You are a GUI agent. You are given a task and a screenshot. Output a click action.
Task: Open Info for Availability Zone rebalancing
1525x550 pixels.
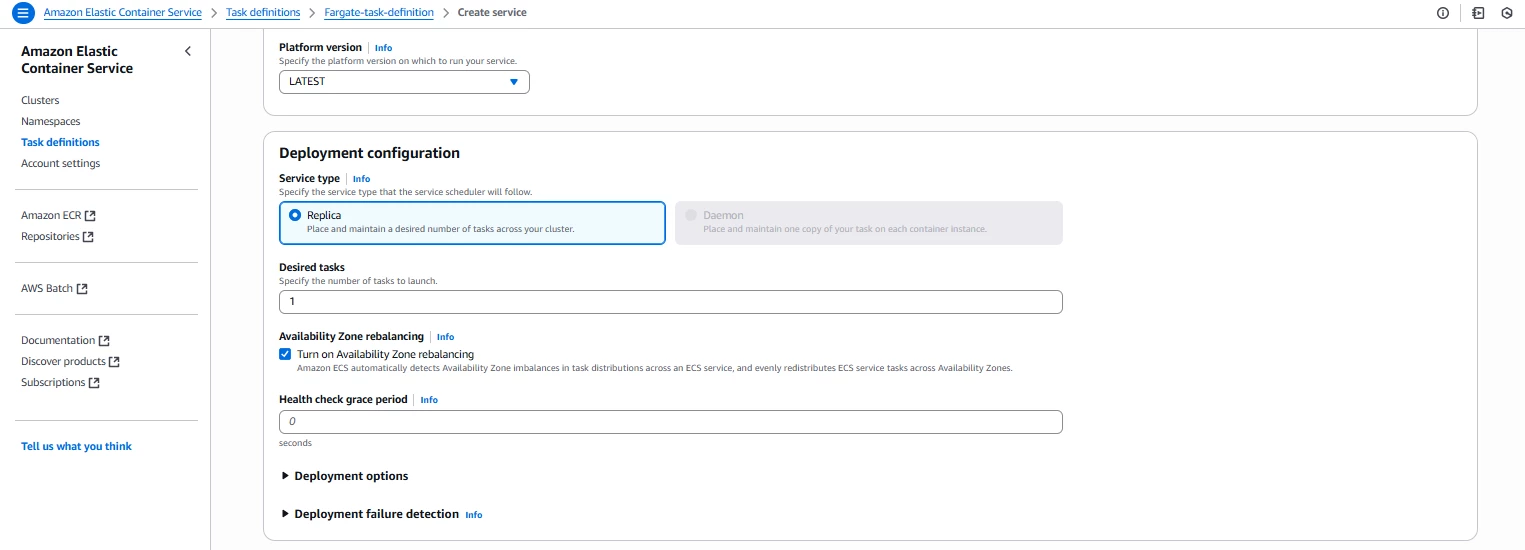click(x=445, y=337)
